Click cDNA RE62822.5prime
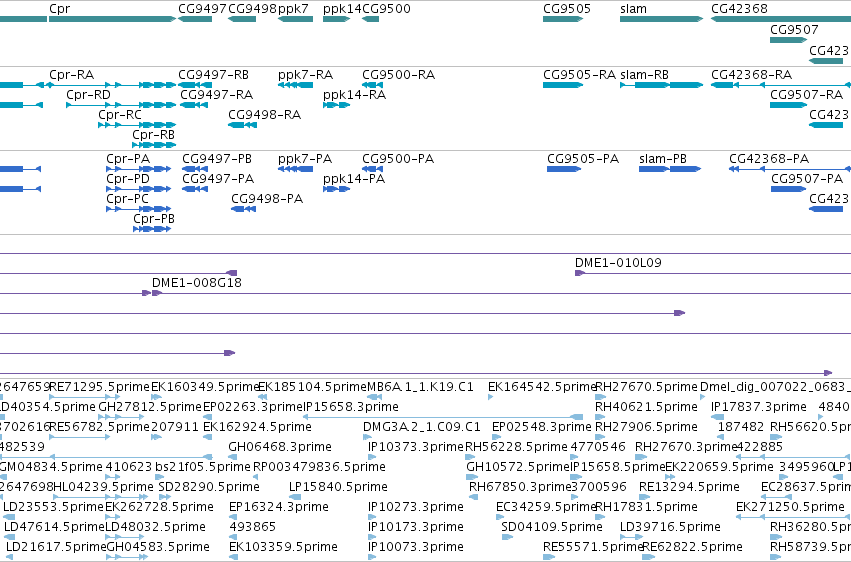This screenshot has width=851, height=562. (648, 557)
